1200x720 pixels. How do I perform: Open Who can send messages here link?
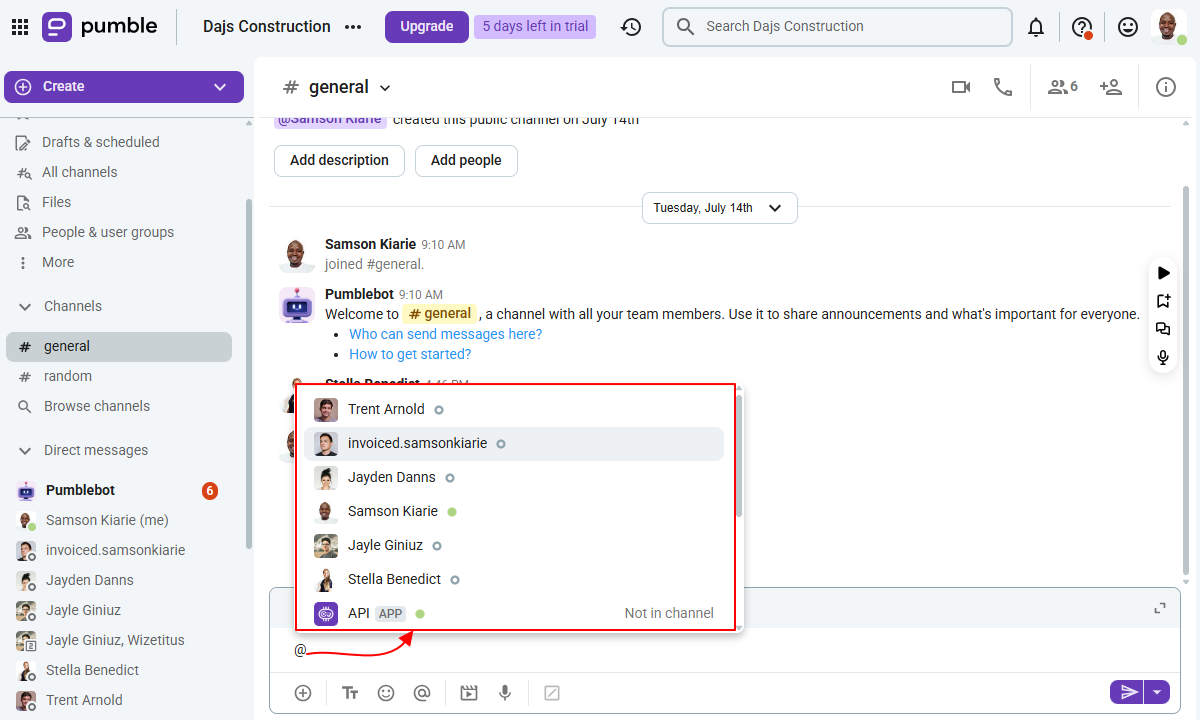[x=445, y=334]
